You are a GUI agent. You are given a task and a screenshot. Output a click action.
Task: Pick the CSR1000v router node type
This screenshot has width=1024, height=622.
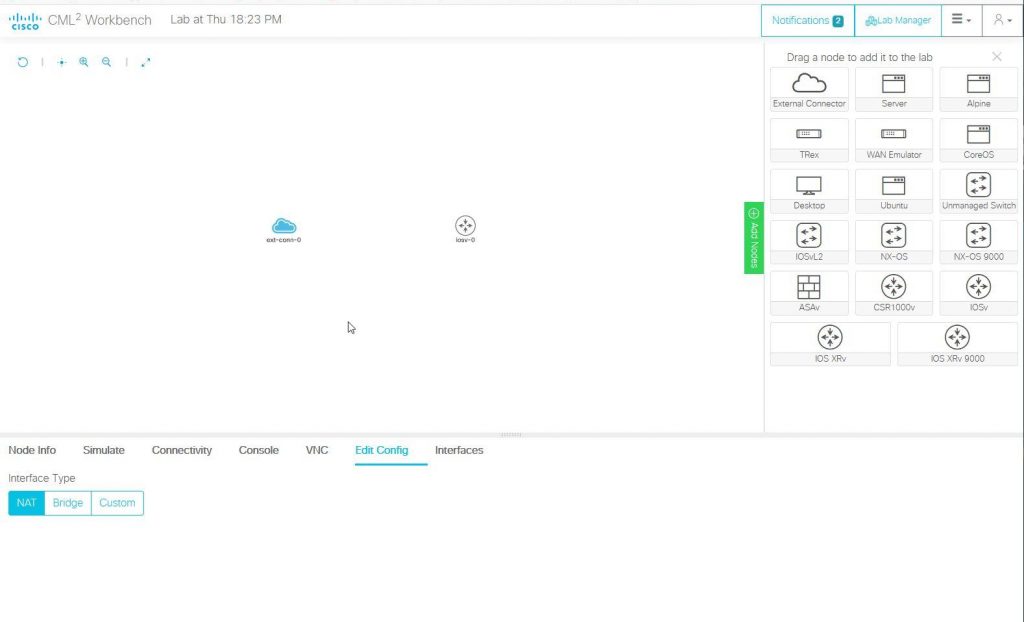(893, 293)
